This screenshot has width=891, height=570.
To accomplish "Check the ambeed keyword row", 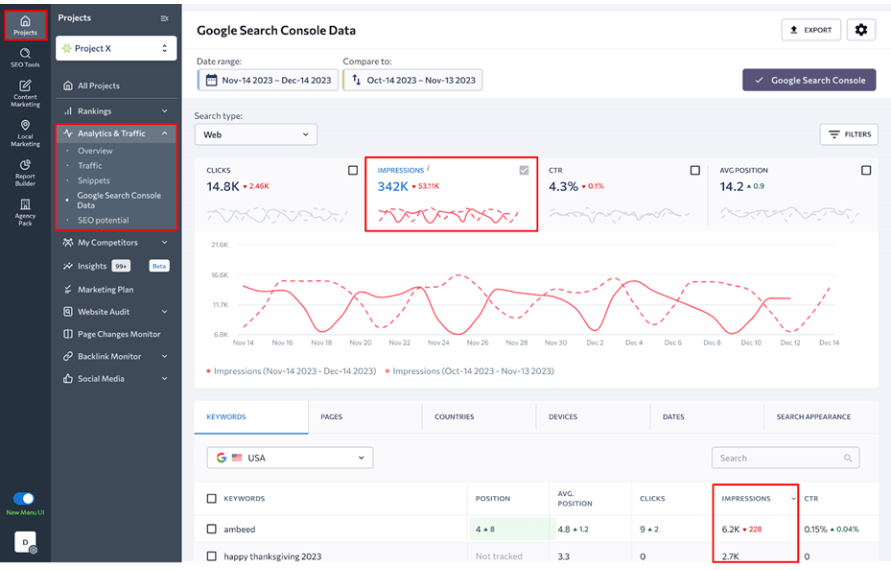I will click(211, 529).
